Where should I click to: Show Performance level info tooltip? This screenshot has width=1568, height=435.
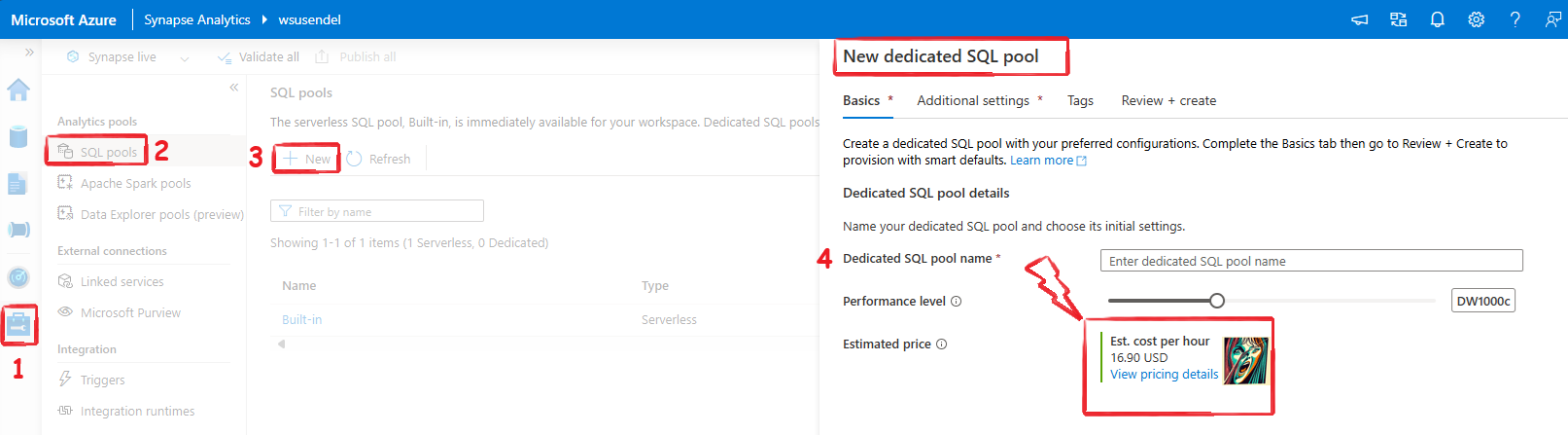[x=956, y=302]
